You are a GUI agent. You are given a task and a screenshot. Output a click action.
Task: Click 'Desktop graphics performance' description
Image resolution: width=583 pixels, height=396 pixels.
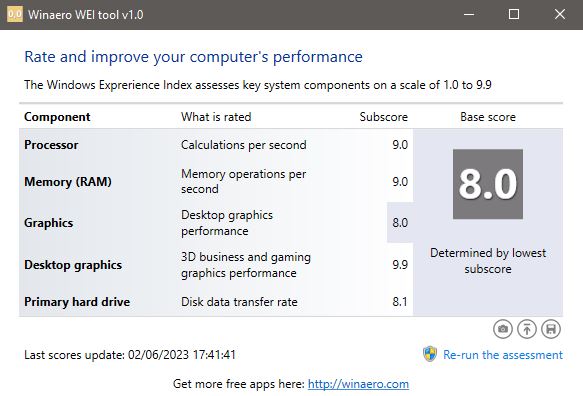[227, 223]
